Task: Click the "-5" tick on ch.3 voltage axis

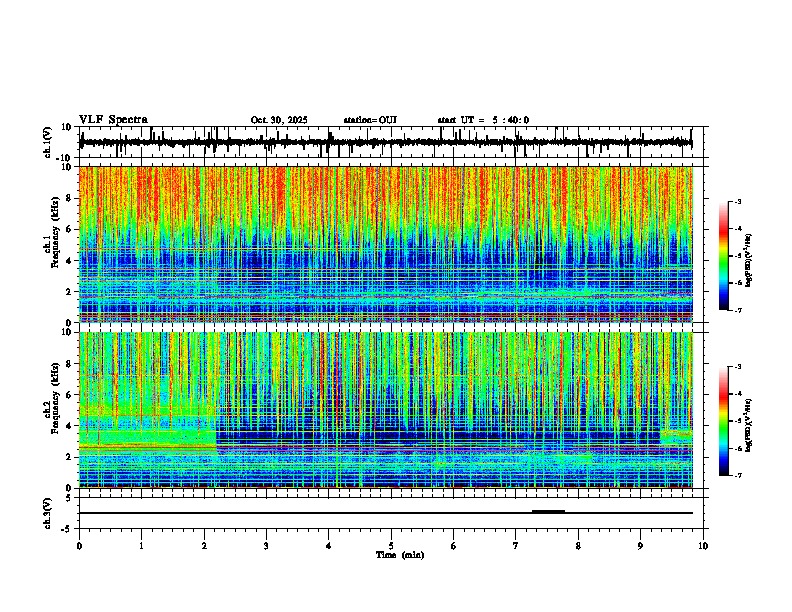Action: [x=67, y=529]
